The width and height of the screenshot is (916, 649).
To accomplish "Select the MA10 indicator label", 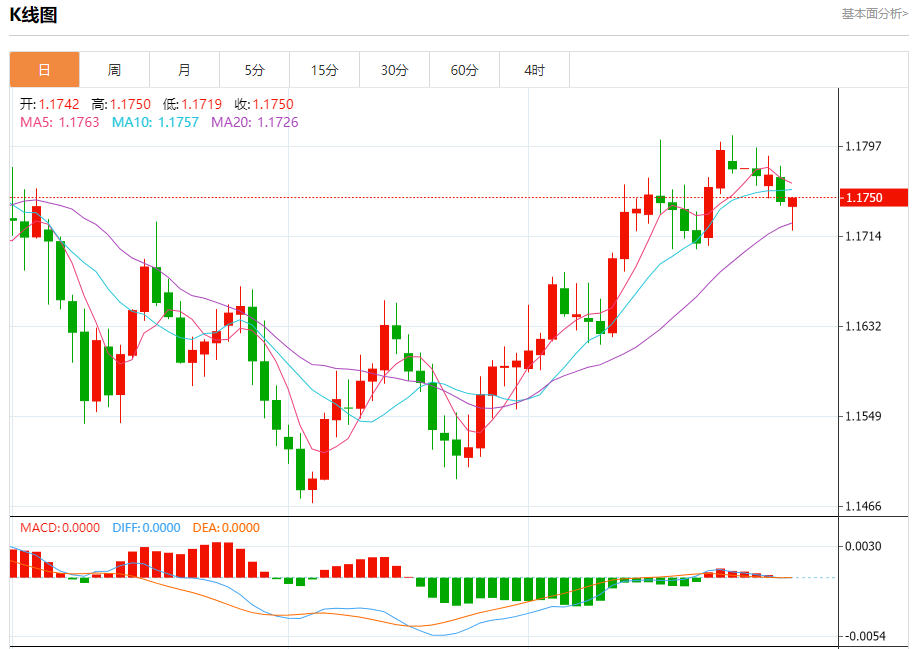I will [155, 122].
